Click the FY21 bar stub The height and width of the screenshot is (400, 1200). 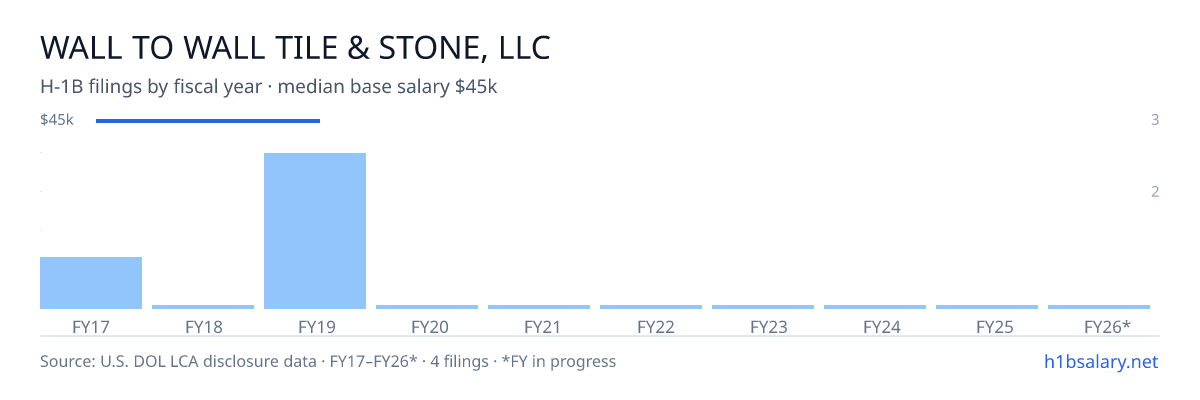point(539,307)
